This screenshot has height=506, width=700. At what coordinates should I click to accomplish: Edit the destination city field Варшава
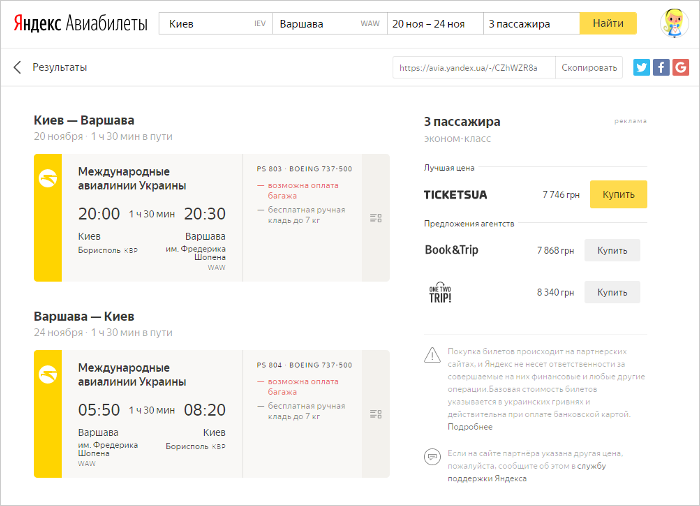point(329,24)
